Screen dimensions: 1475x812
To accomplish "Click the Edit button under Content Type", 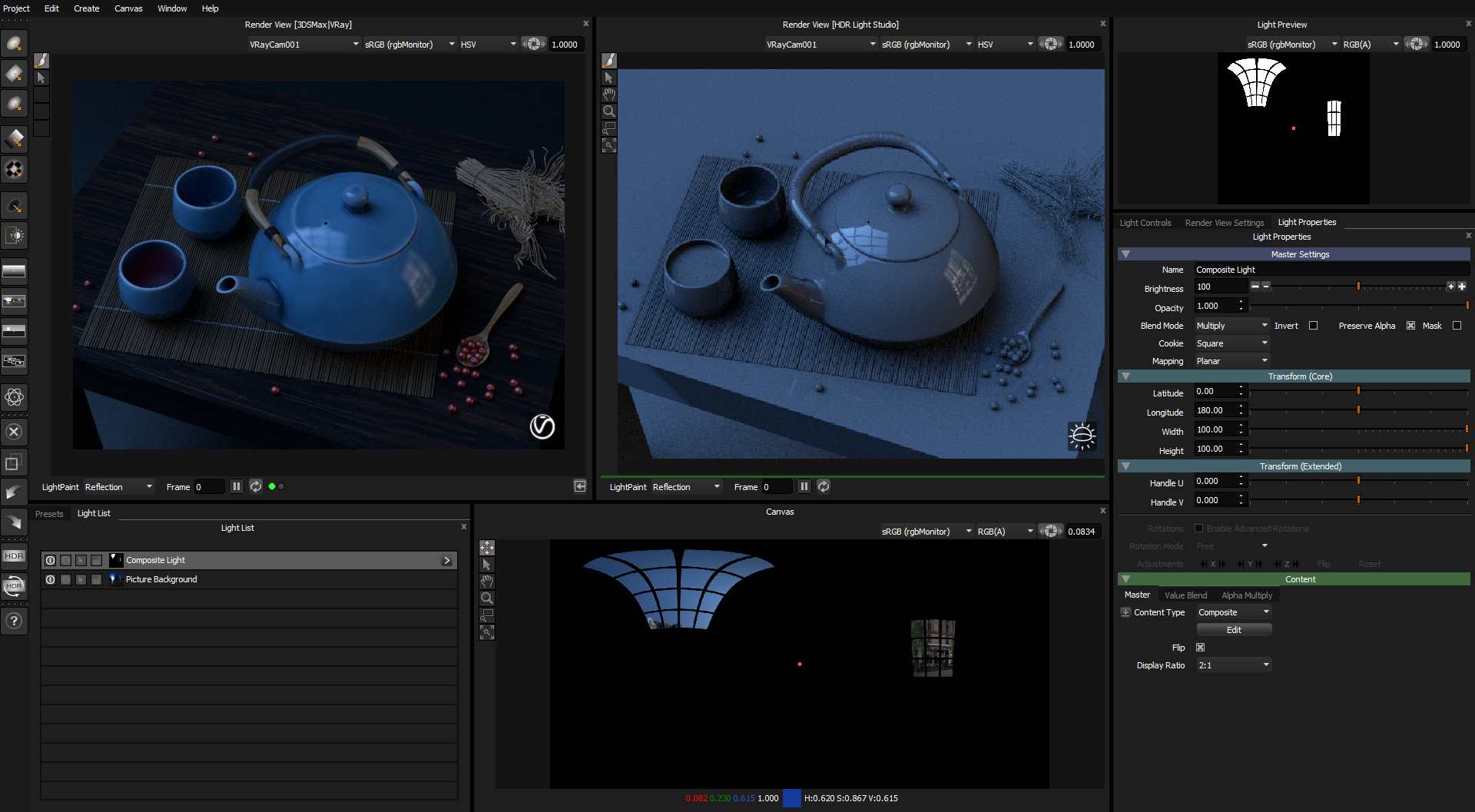I will coord(1234,630).
